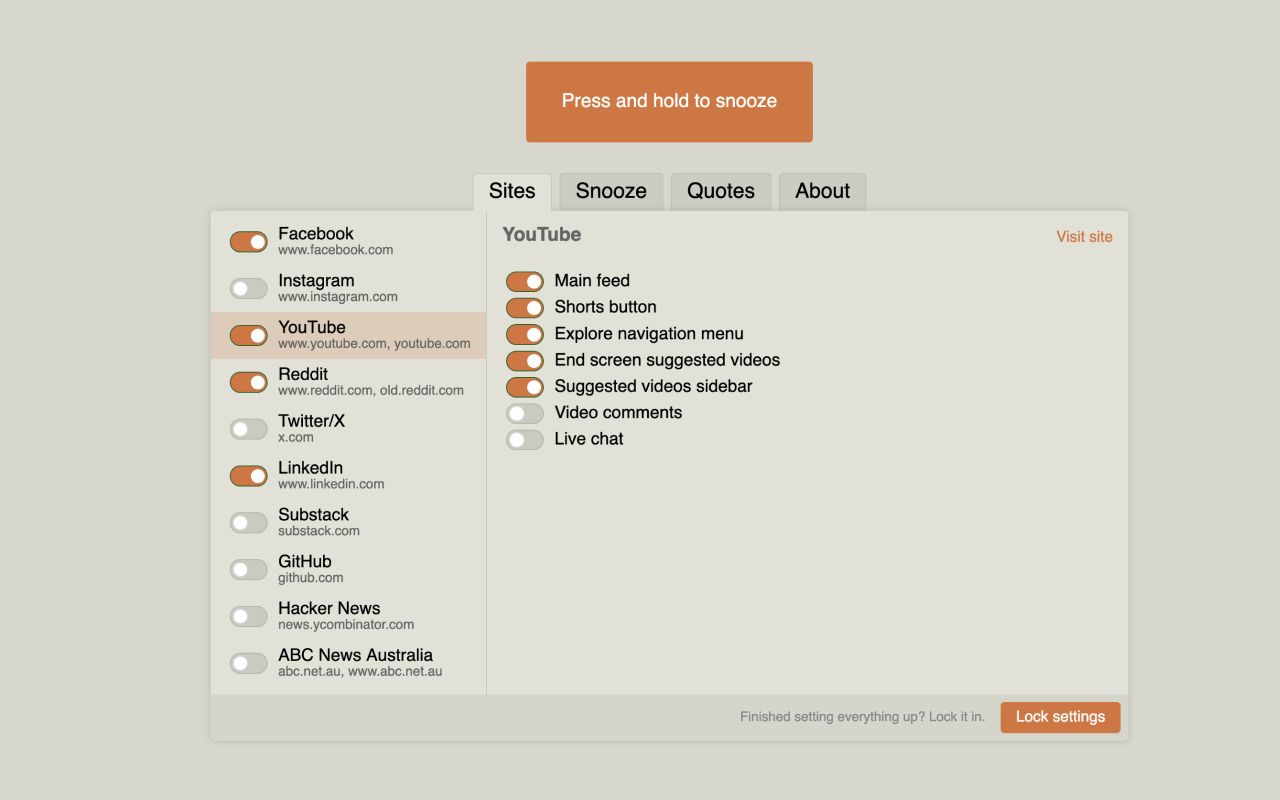Click the Main feed label
This screenshot has height=800, width=1280.
pos(592,281)
